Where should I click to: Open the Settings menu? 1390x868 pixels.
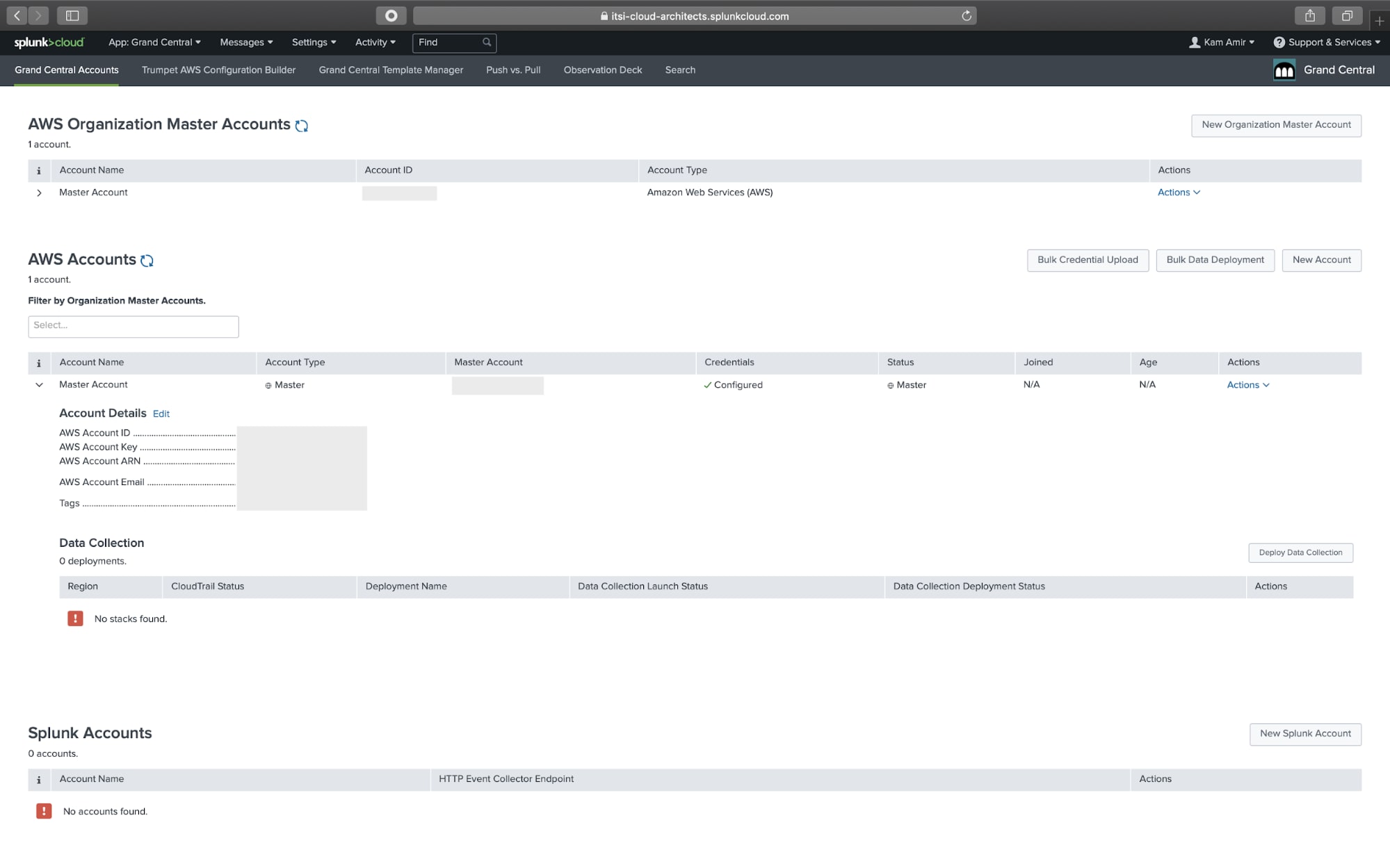[x=314, y=42]
